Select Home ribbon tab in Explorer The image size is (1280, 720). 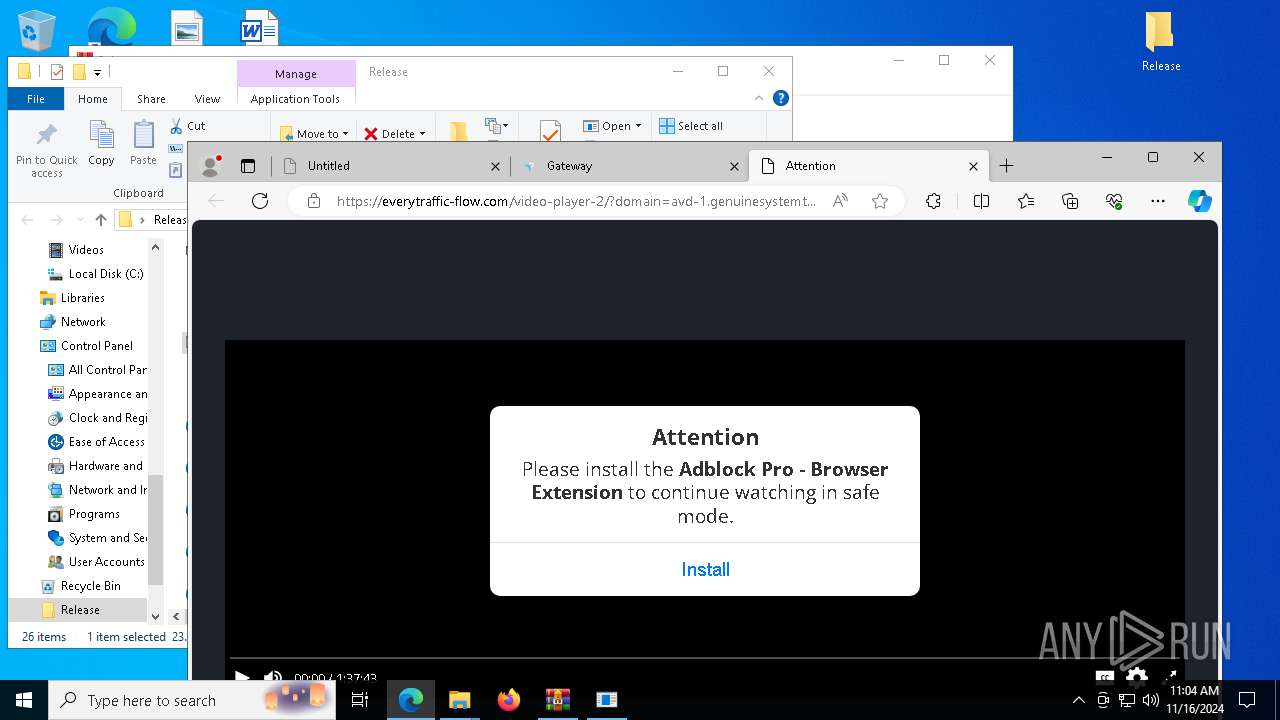coord(93,99)
